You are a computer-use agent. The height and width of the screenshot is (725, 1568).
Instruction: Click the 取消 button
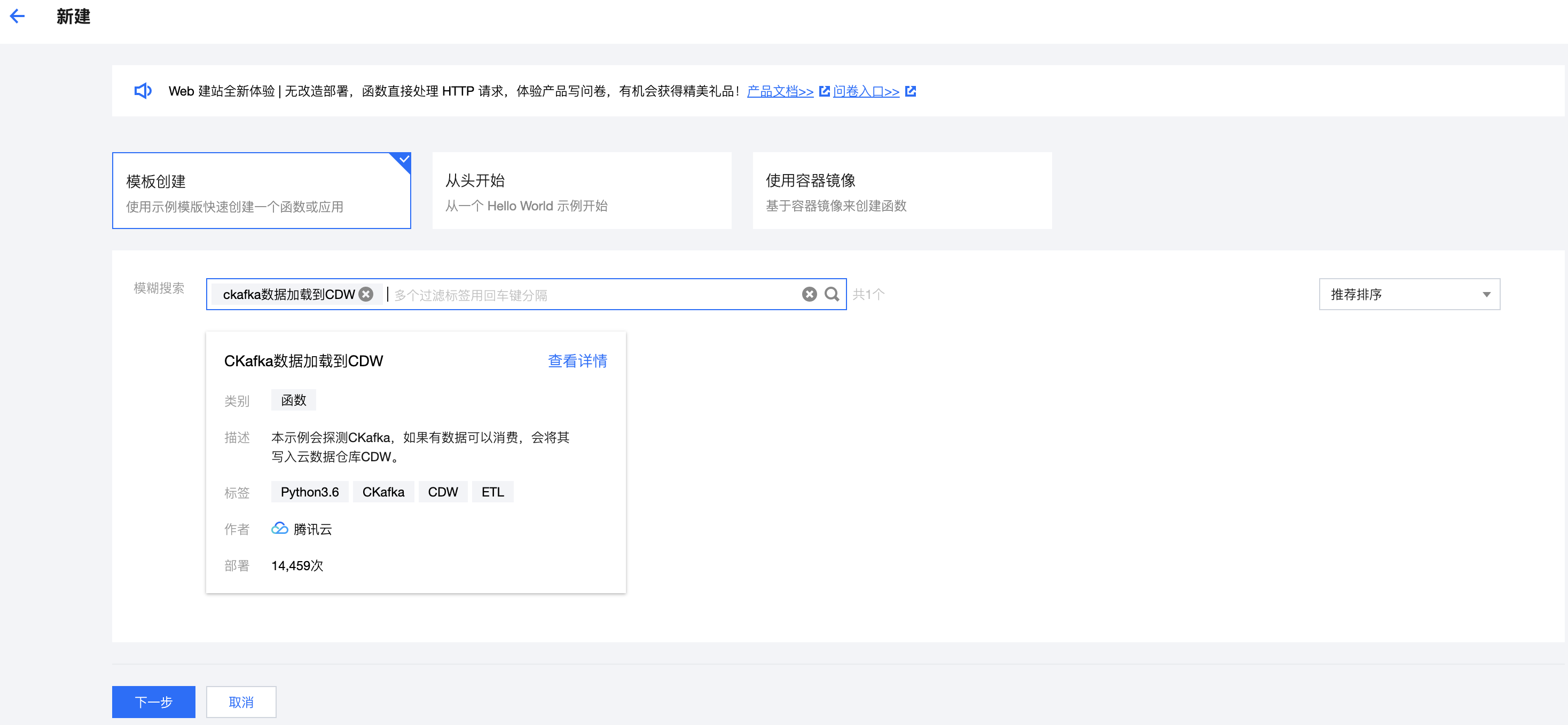(x=241, y=702)
